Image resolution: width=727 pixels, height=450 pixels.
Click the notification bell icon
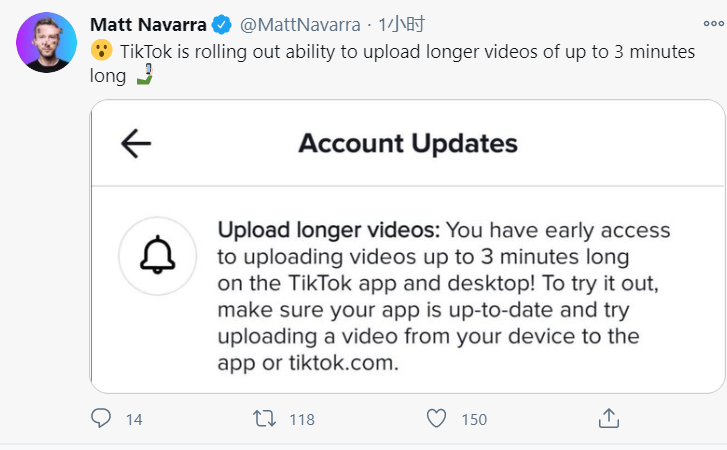click(156, 258)
